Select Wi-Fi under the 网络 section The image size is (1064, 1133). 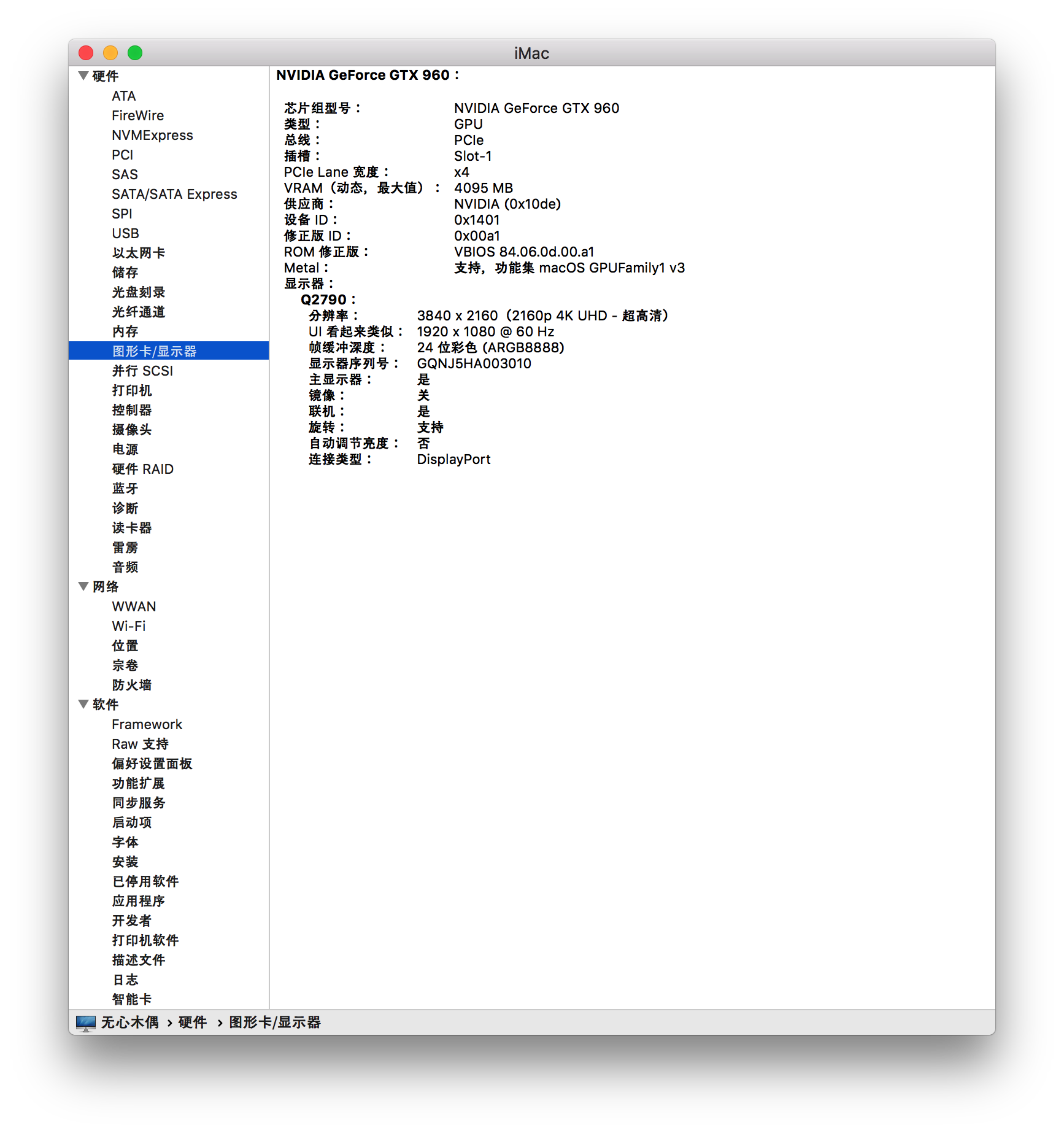(128, 626)
